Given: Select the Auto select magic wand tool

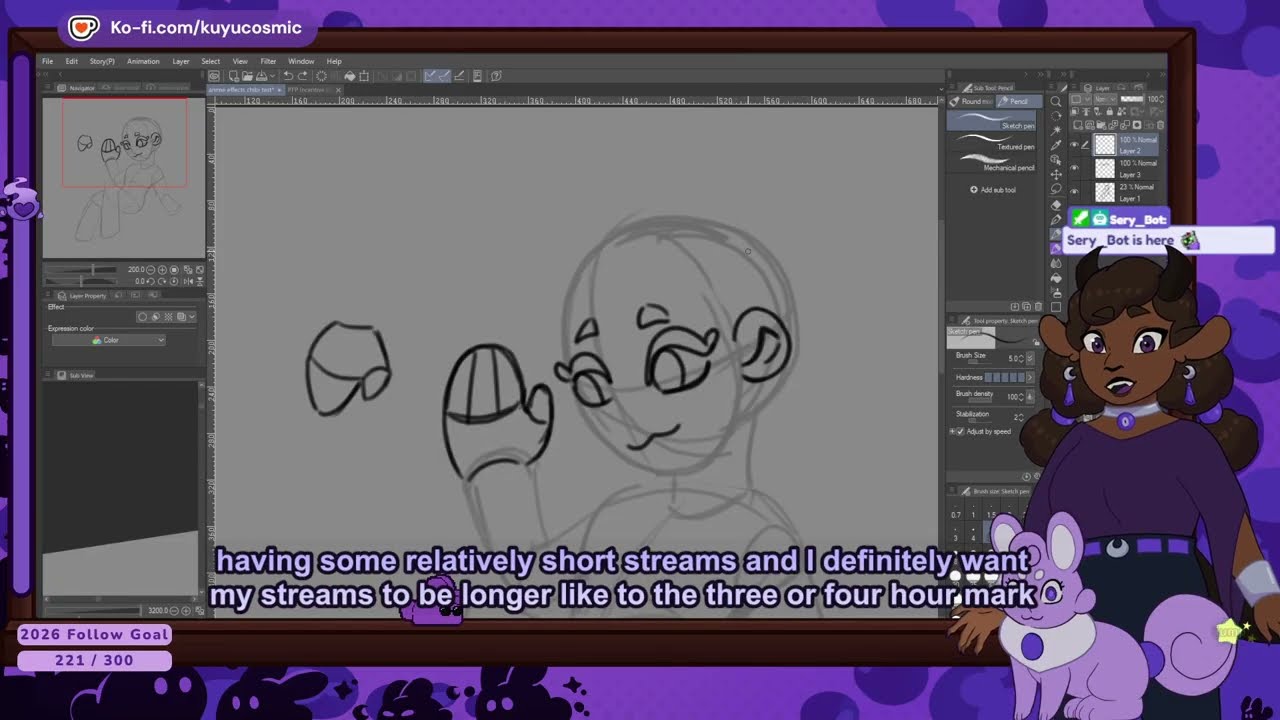Looking at the screenshot, I should click(x=1056, y=131).
